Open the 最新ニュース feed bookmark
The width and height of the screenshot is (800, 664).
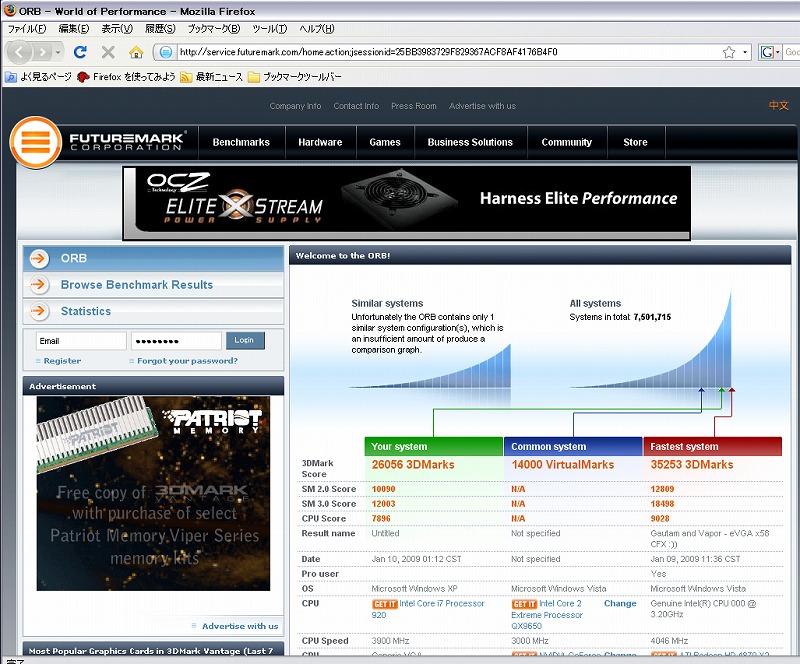coord(212,77)
